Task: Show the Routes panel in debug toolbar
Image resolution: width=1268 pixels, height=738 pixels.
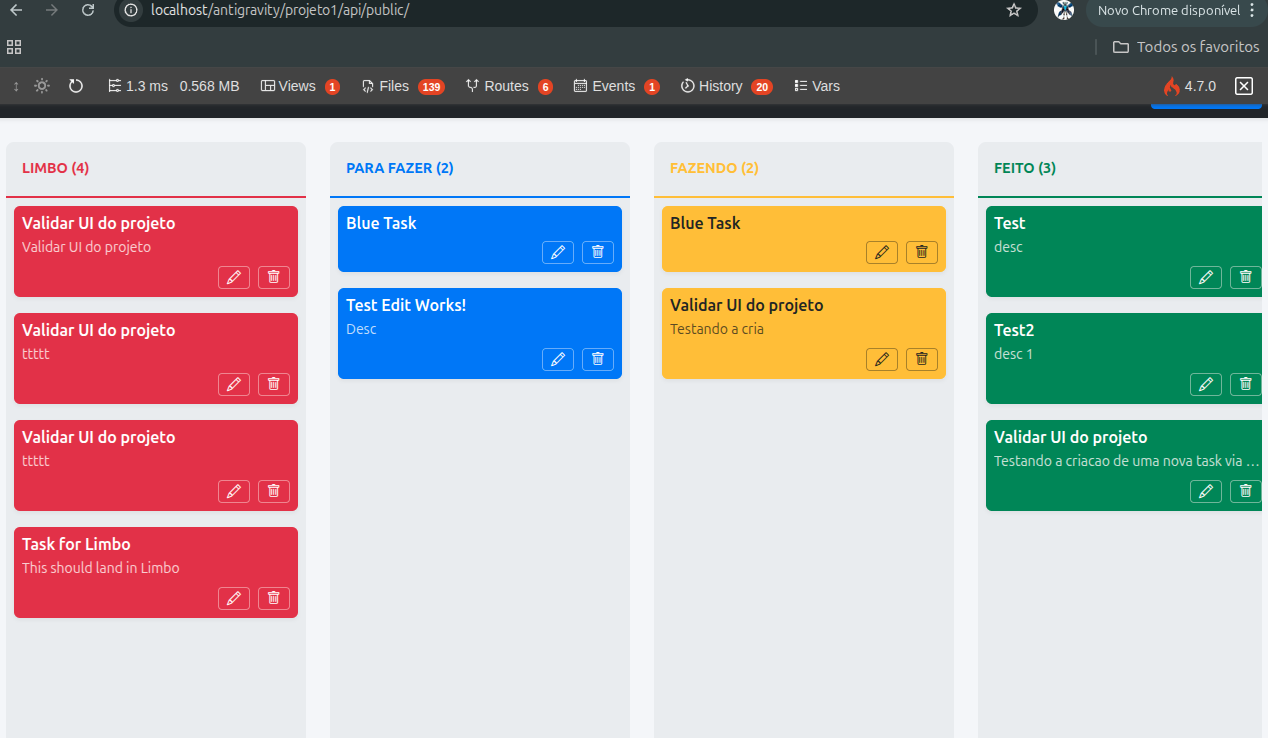Action: tap(508, 86)
